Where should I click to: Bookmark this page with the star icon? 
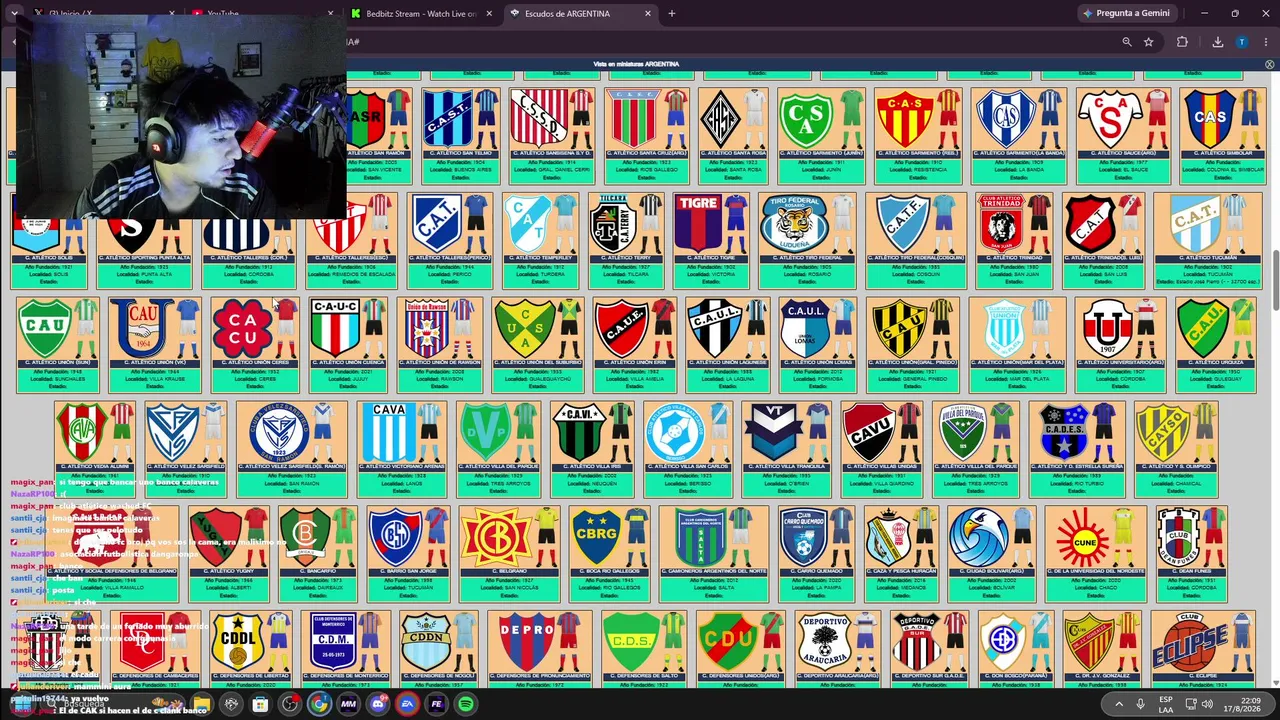(x=1149, y=42)
